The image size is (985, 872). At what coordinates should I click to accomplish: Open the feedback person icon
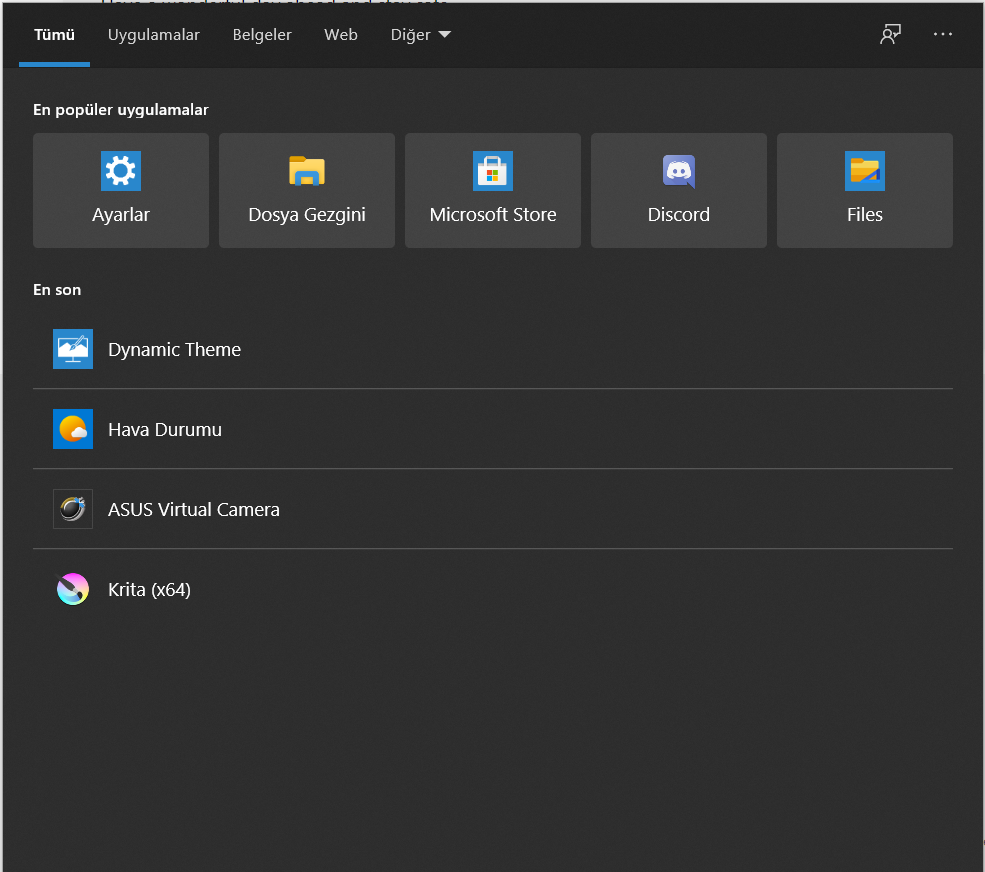[890, 34]
